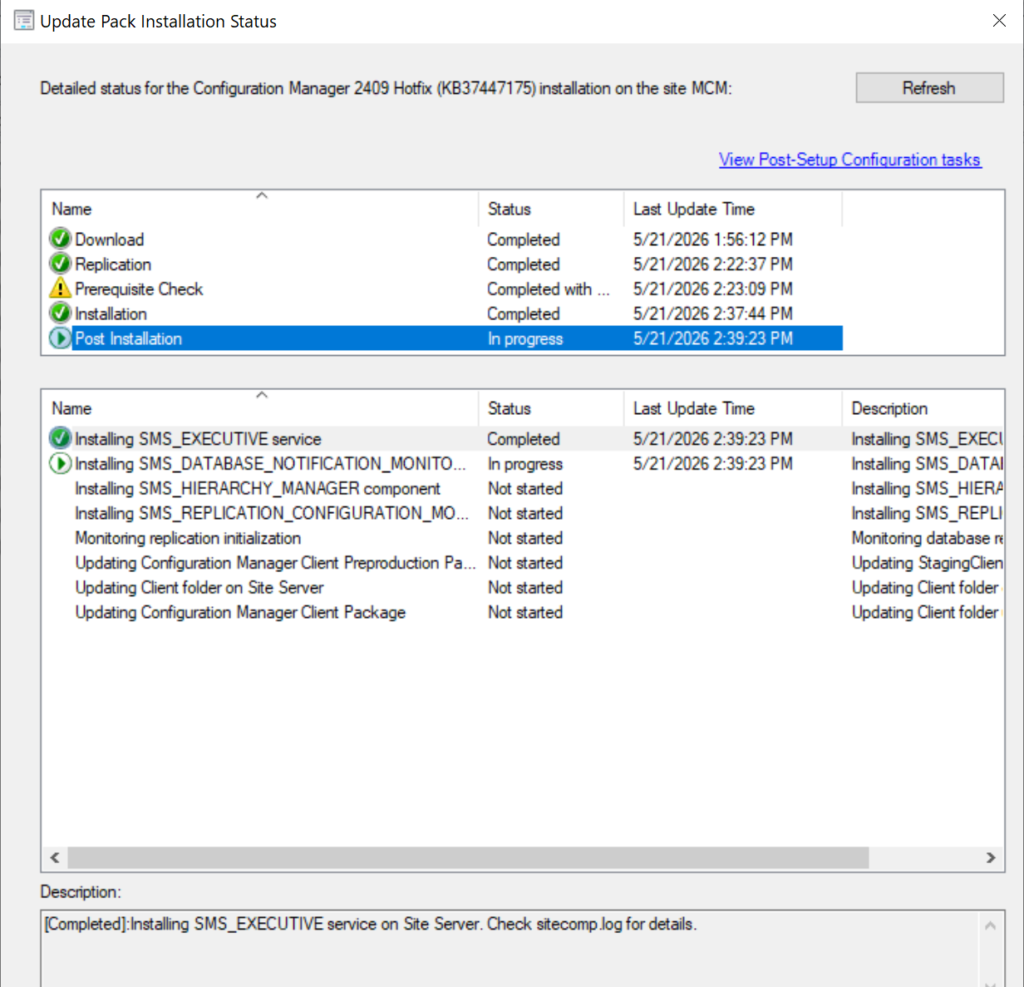
Task: Click horizontal scrollbar right arrow in lower list
Action: pos(991,858)
